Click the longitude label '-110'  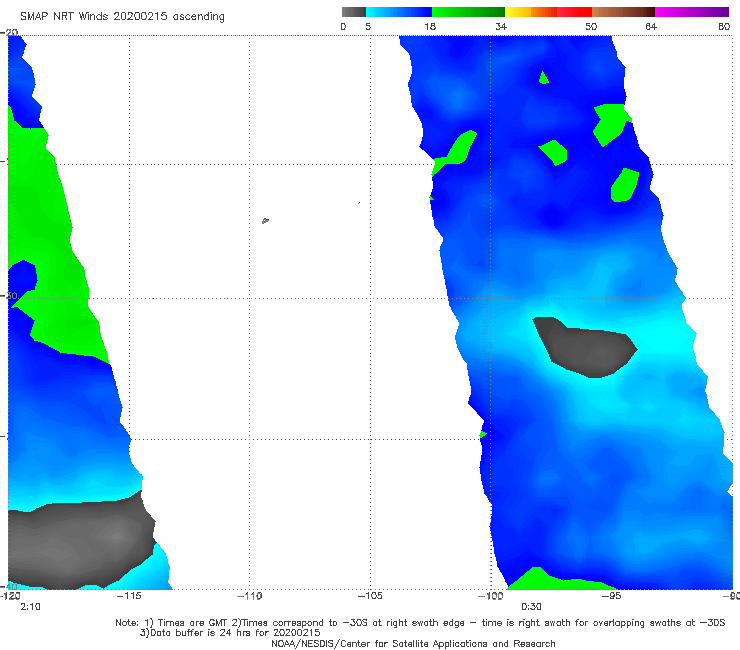pos(249,596)
